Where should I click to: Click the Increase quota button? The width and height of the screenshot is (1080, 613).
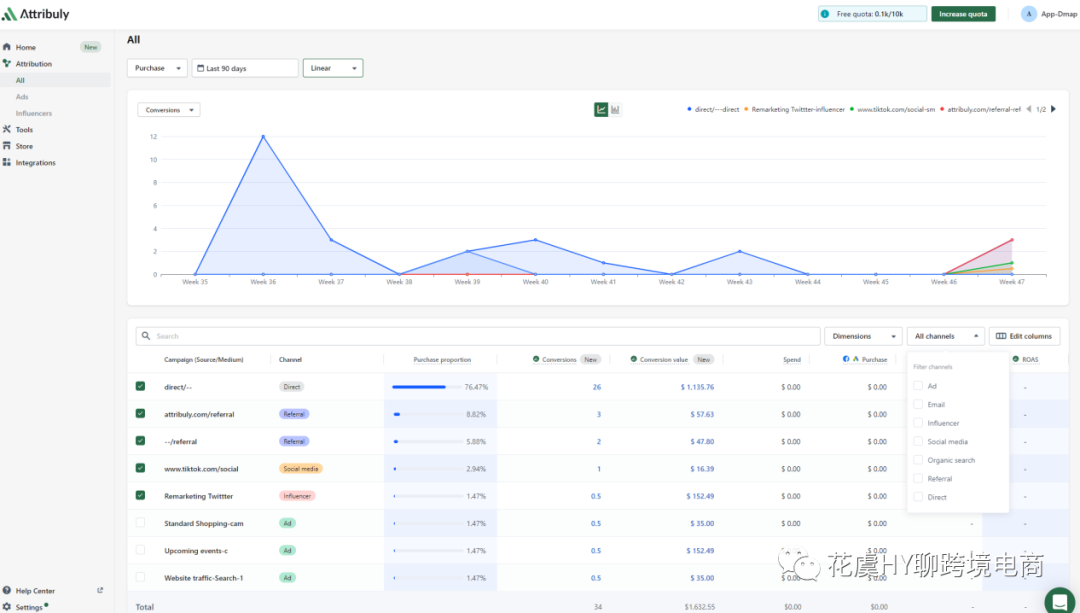click(962, 14)
